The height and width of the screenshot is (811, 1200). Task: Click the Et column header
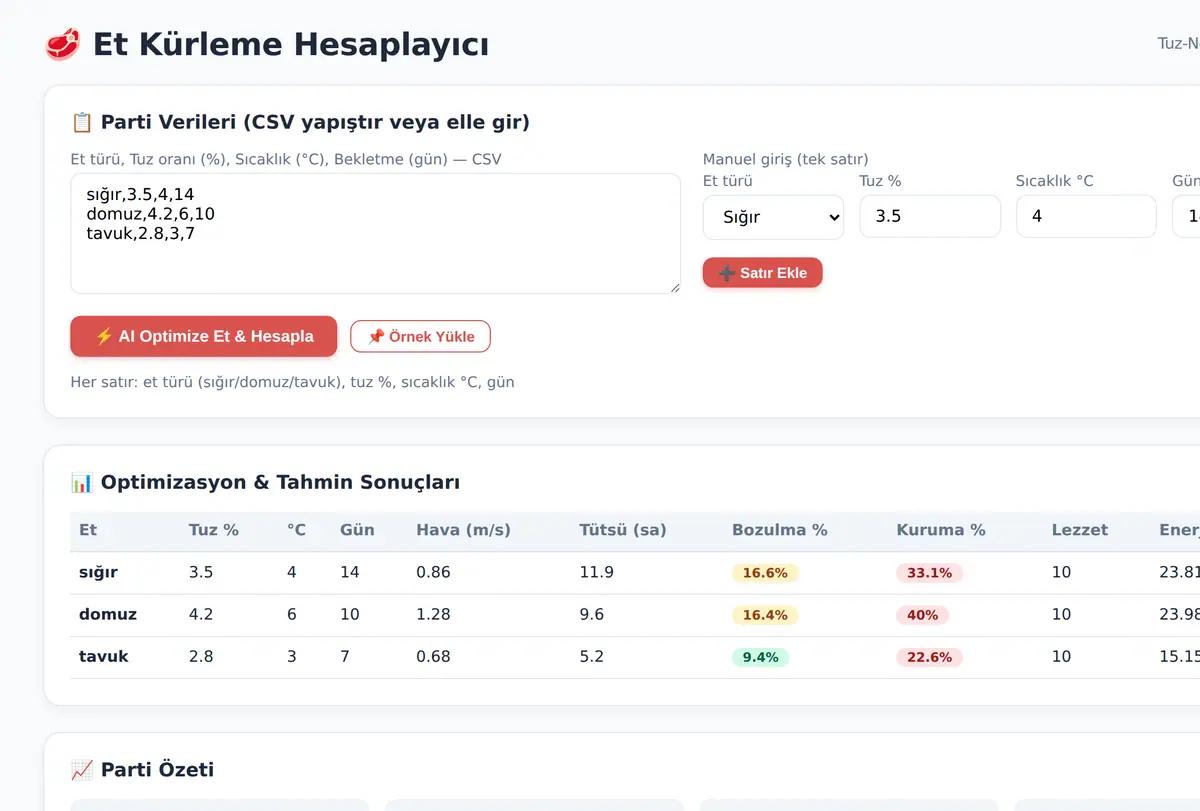(88, 530)
